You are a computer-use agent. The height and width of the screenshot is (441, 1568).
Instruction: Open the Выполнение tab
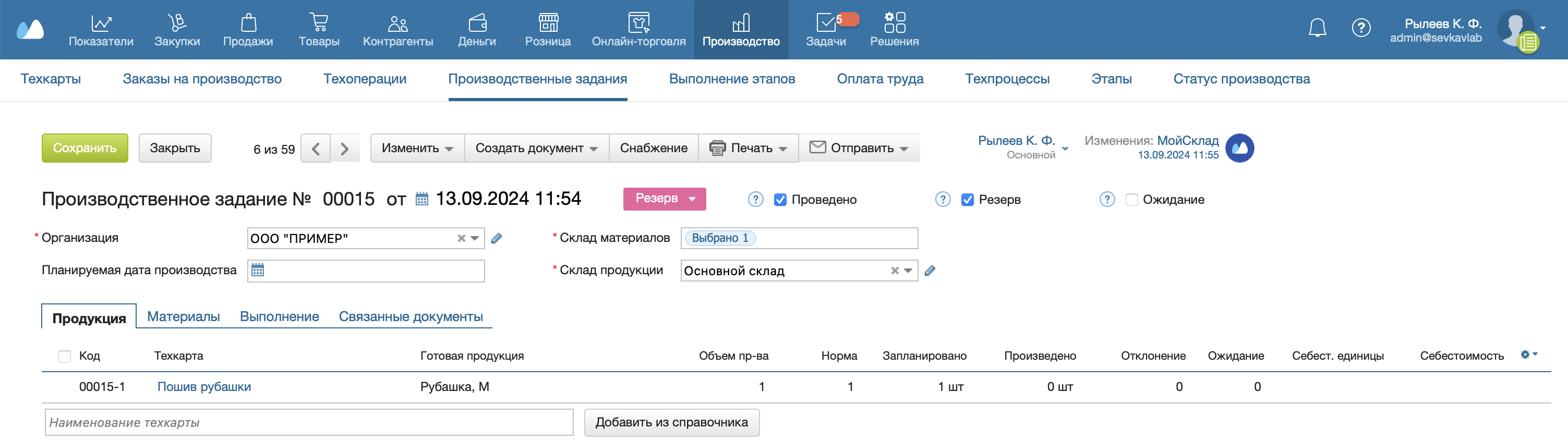(280, 317)
